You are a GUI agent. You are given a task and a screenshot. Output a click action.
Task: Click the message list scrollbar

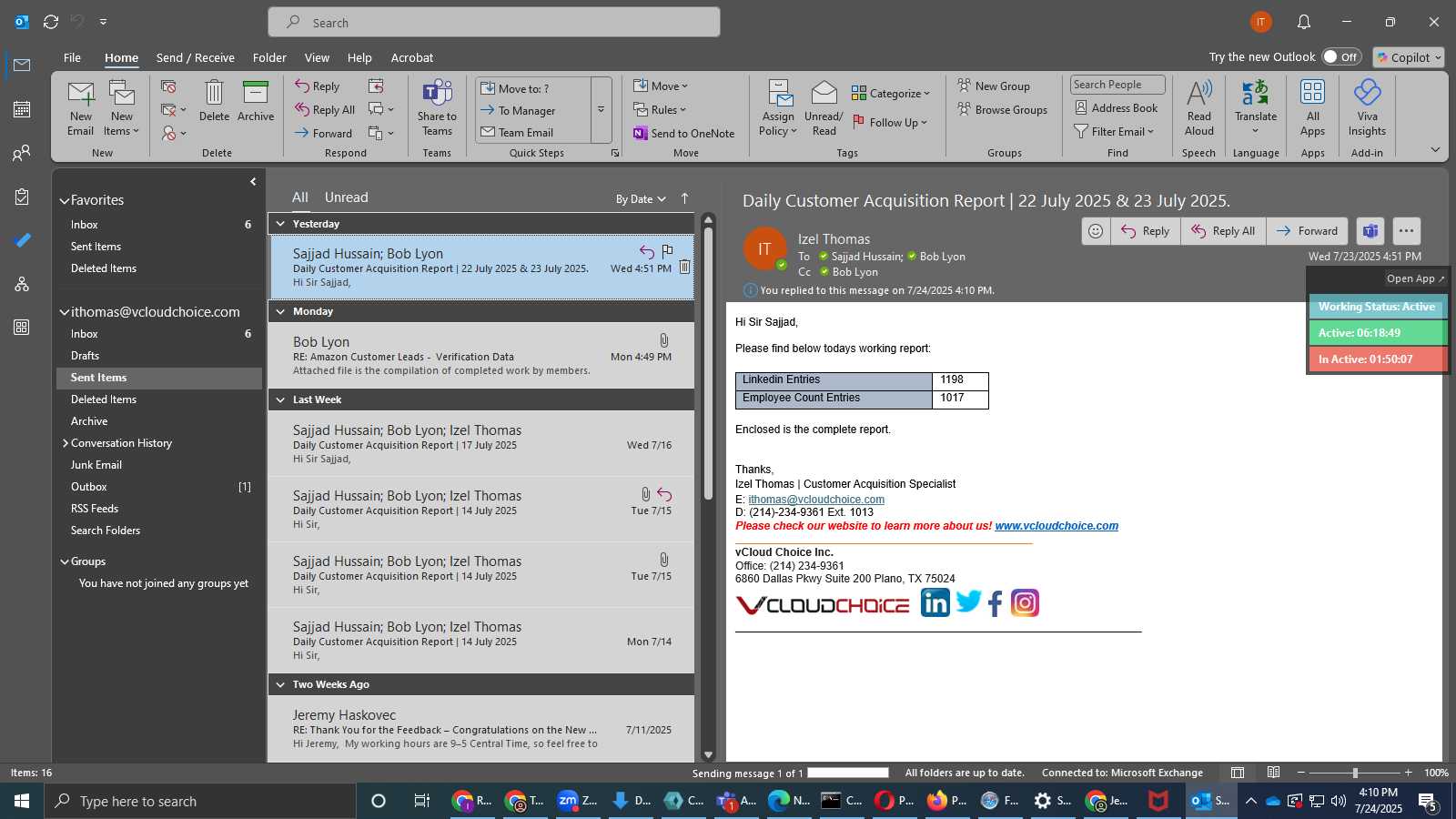tap(708, 364)
